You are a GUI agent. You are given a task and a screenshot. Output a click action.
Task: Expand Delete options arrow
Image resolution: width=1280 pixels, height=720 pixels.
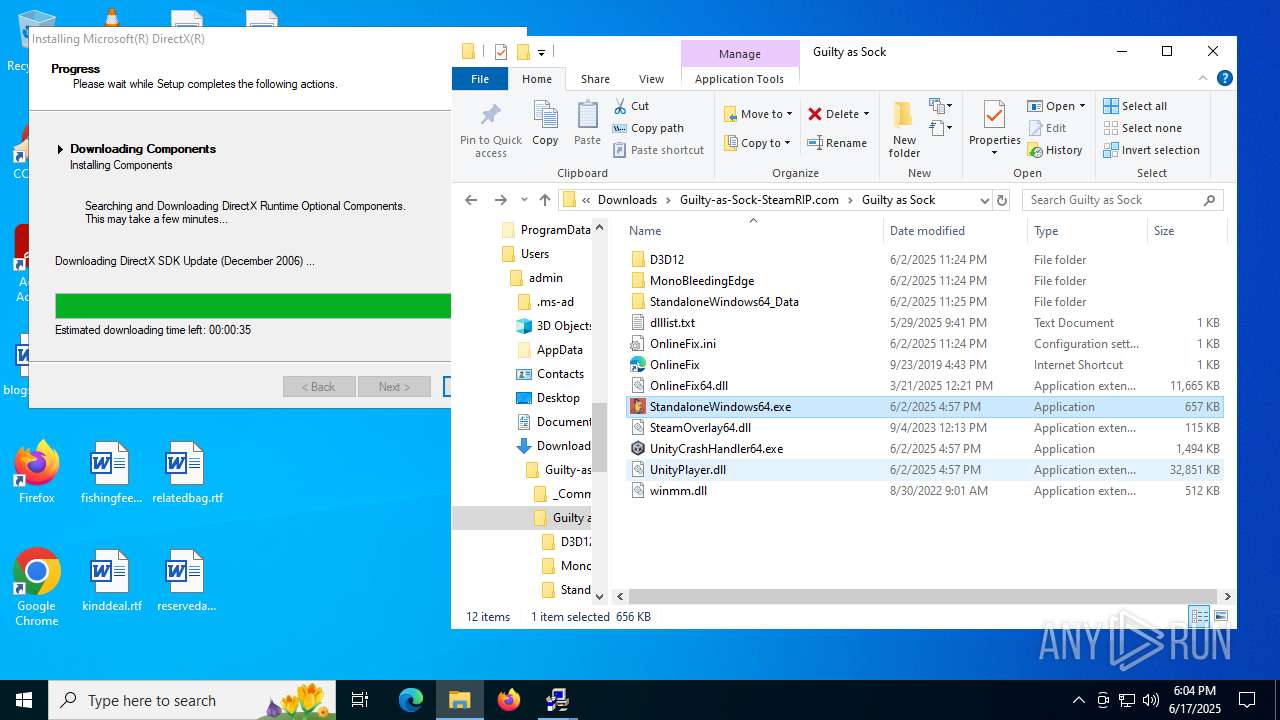866,114
